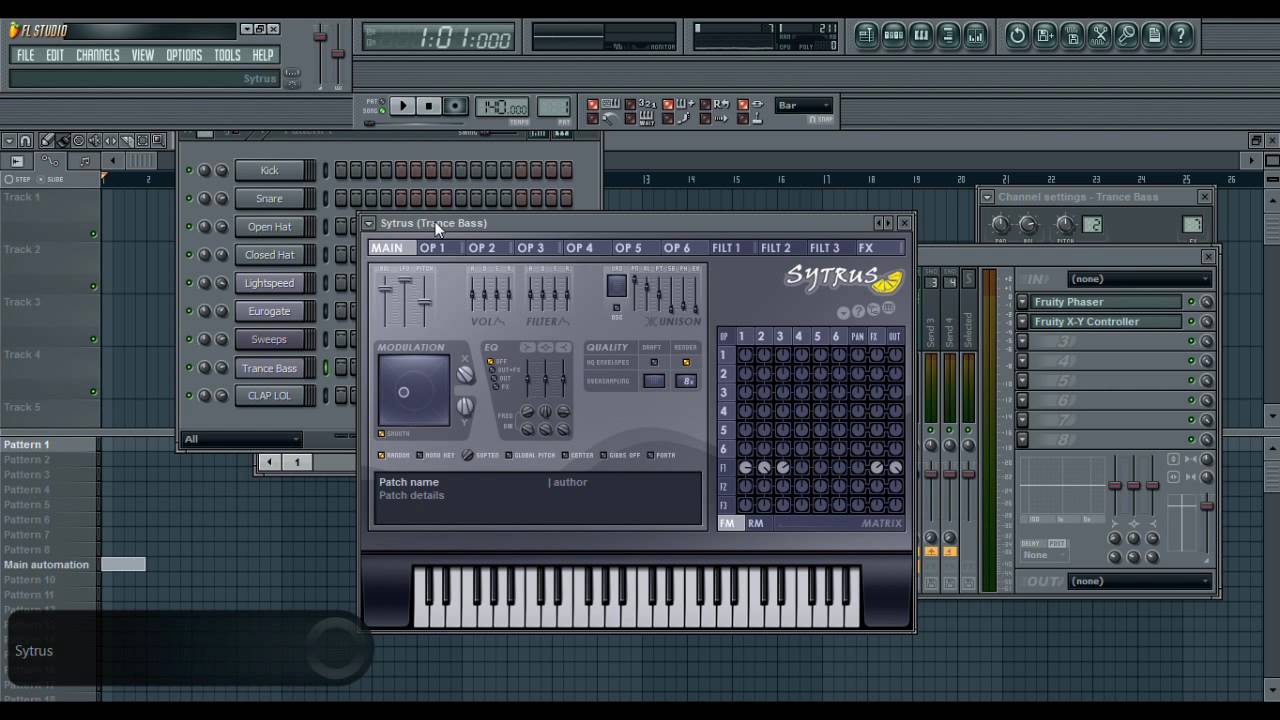Arm recording with the Record button
Image resolution: width=1280 pixels, height=720 pixels.
pos(455,106)
